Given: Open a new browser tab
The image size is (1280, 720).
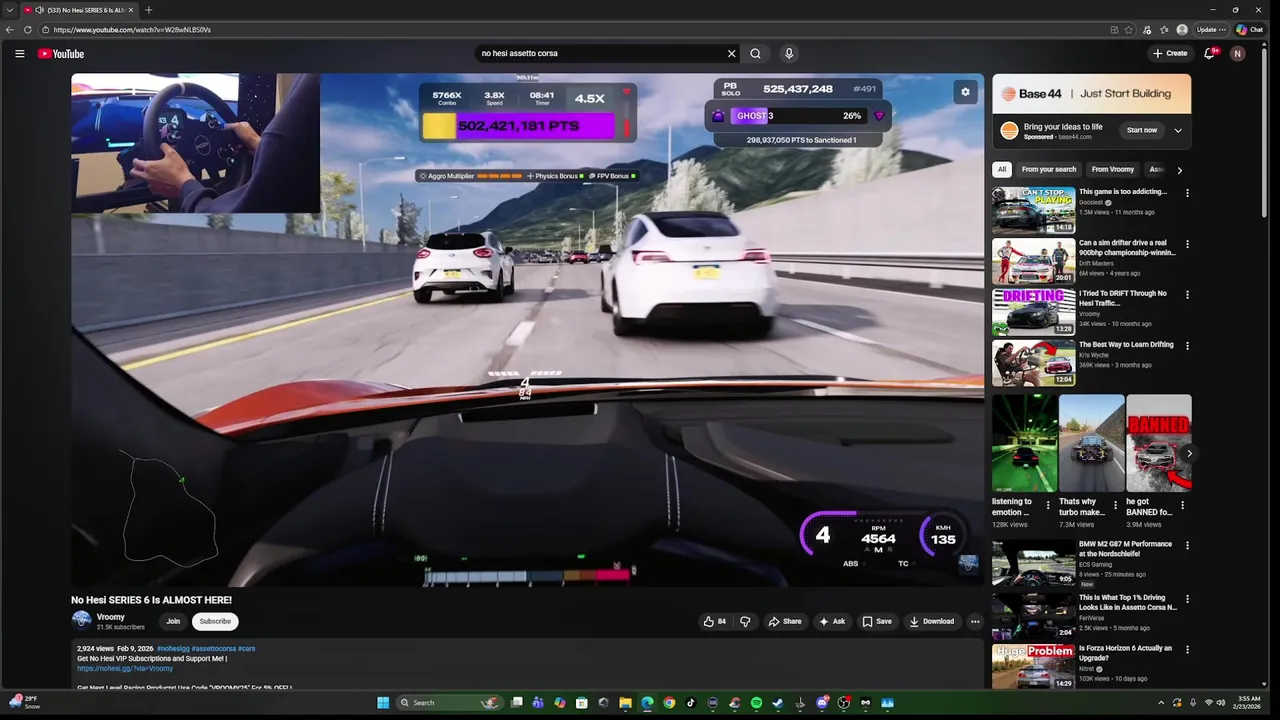Looking at the screenshot, I should 148,10.
